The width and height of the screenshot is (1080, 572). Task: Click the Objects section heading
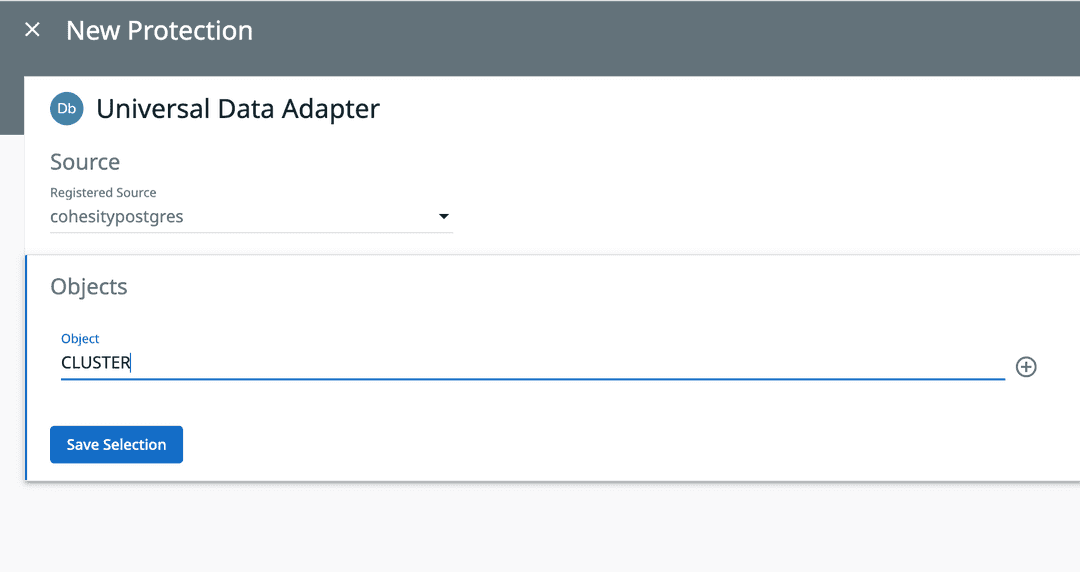point(89,287)
